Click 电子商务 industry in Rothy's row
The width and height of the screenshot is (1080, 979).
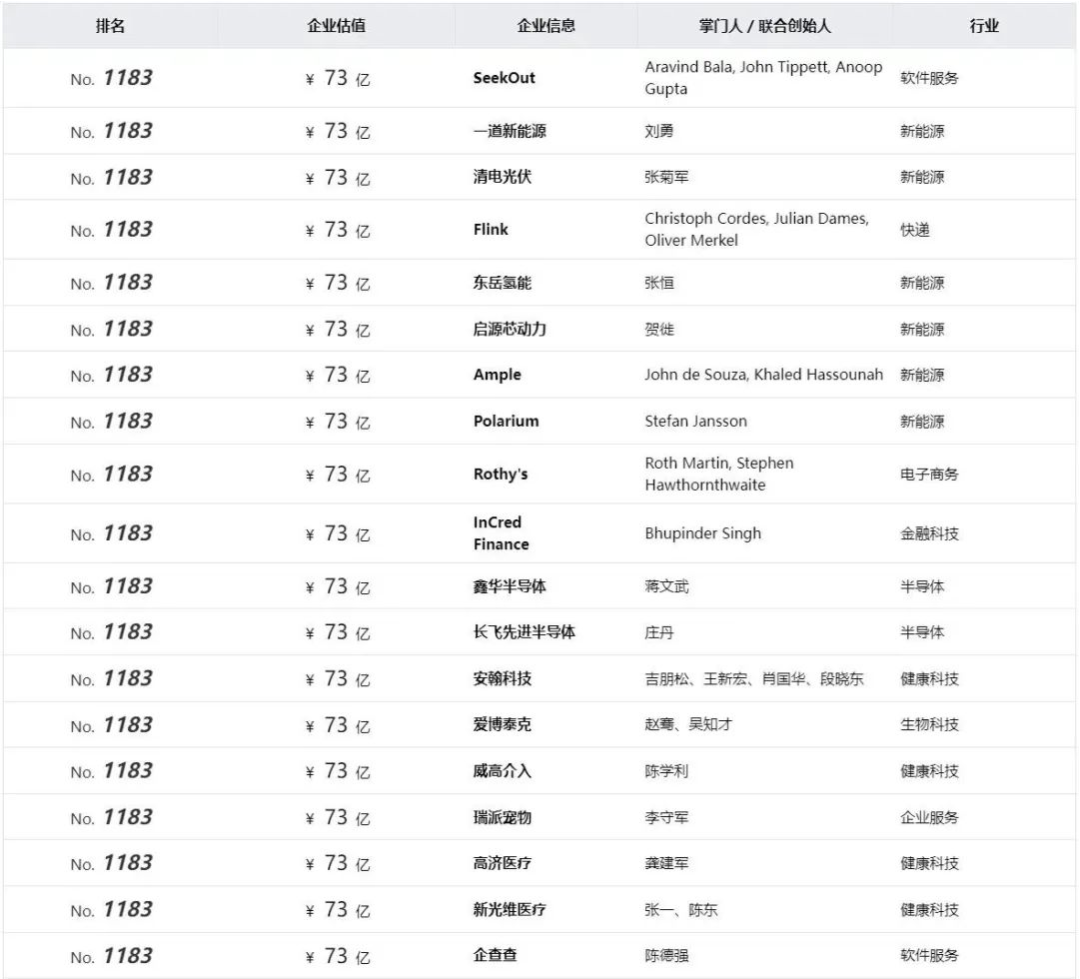929,474
